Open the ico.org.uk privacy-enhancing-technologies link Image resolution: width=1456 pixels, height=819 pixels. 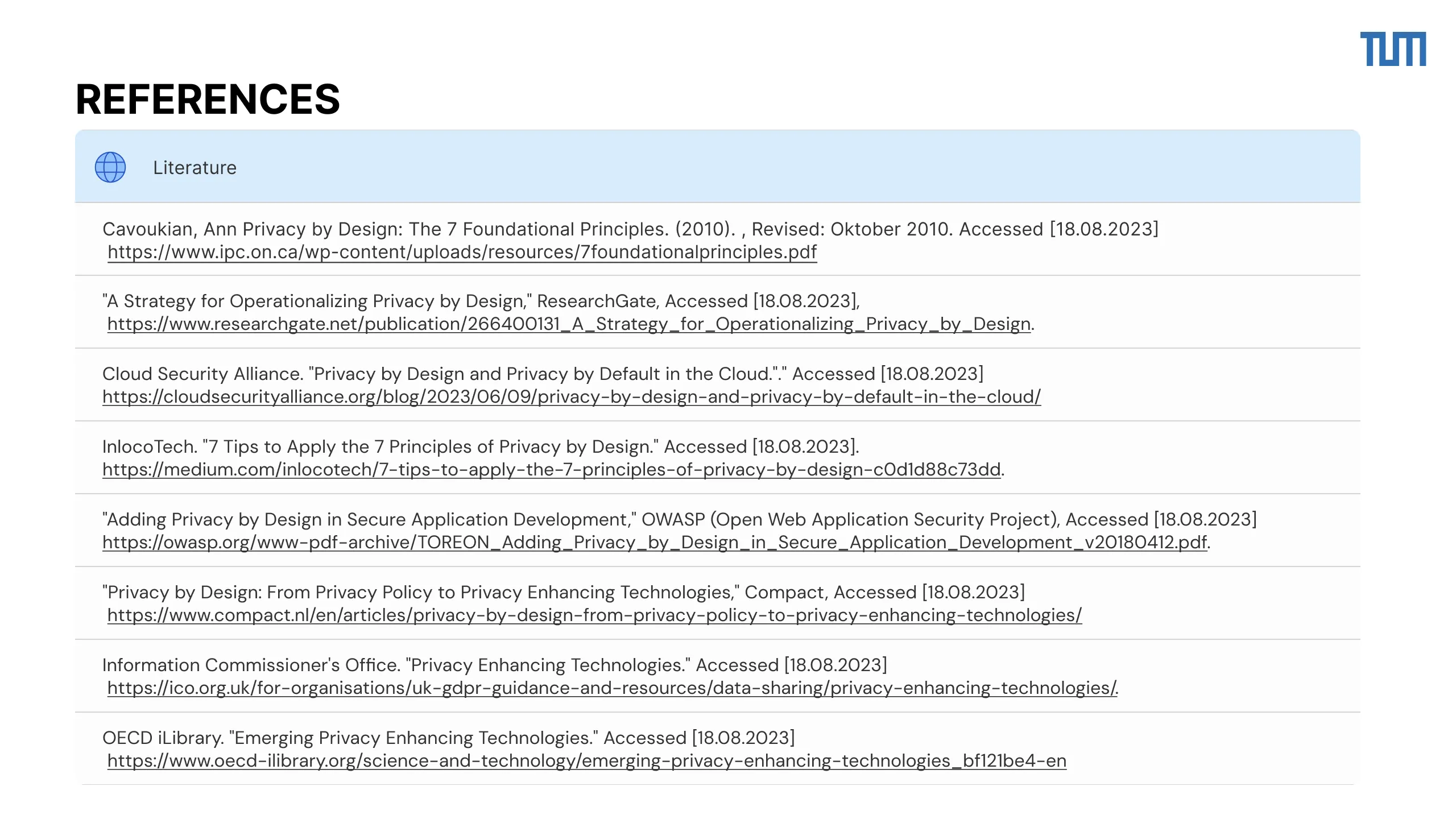pyautogui.click(x=613, y=688)
